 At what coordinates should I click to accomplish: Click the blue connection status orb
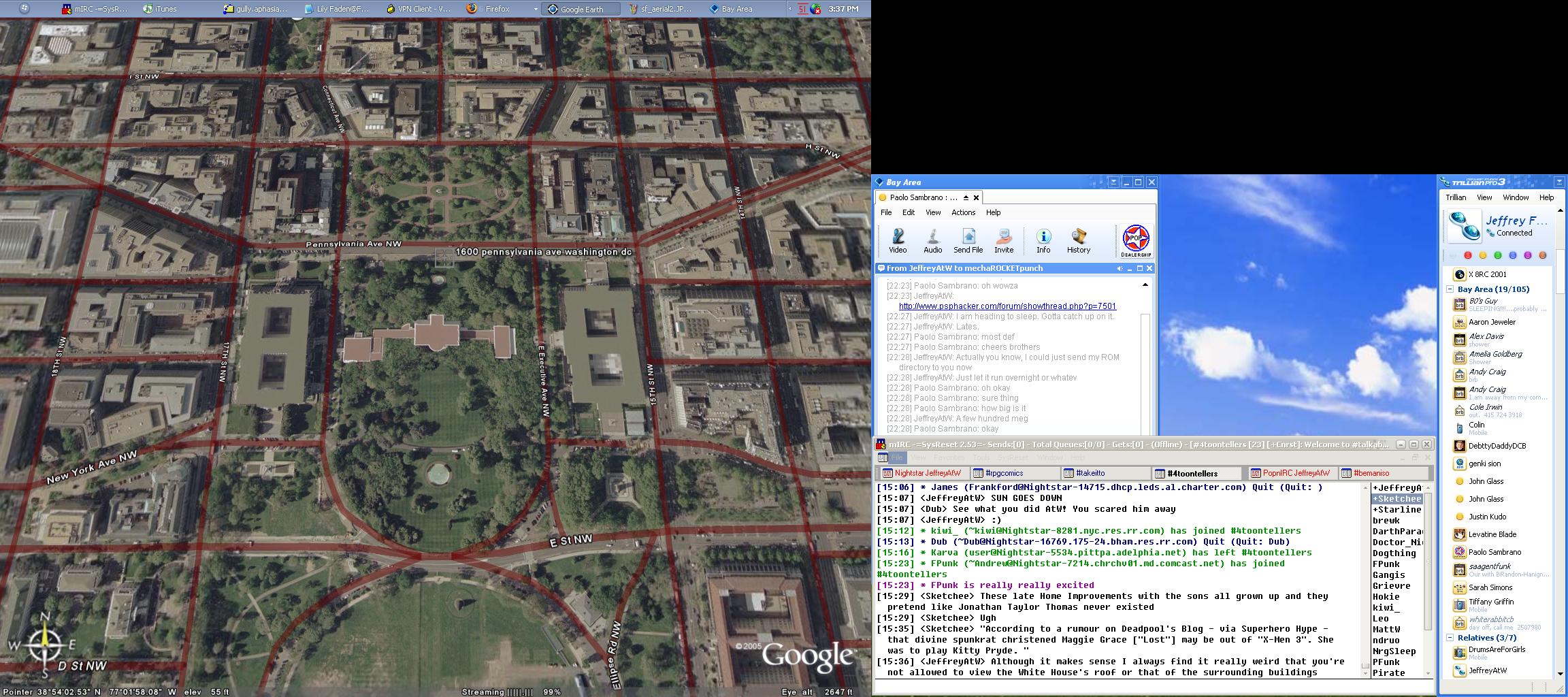[x=1513, y=255]
